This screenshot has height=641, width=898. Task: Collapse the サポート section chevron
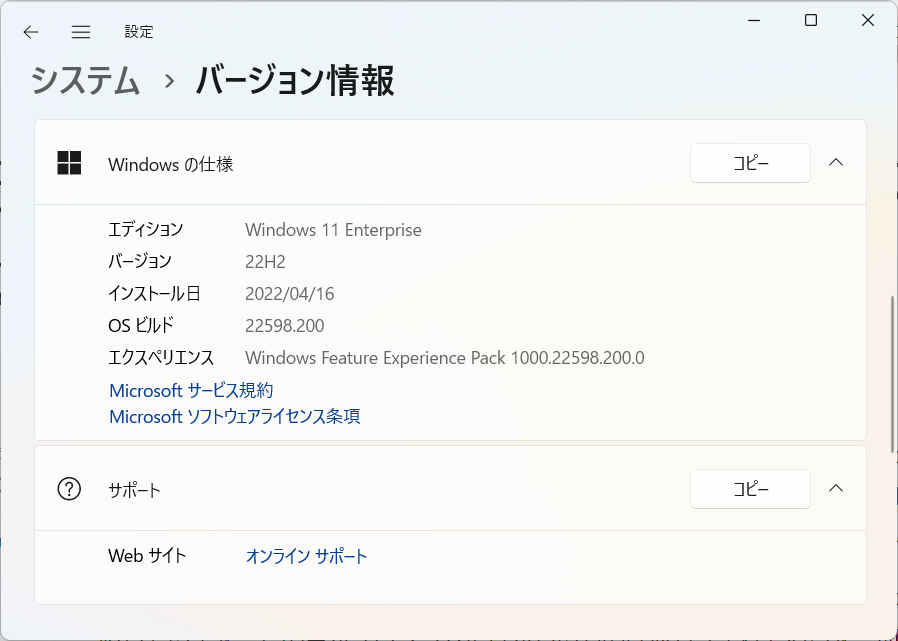(836, 489)
